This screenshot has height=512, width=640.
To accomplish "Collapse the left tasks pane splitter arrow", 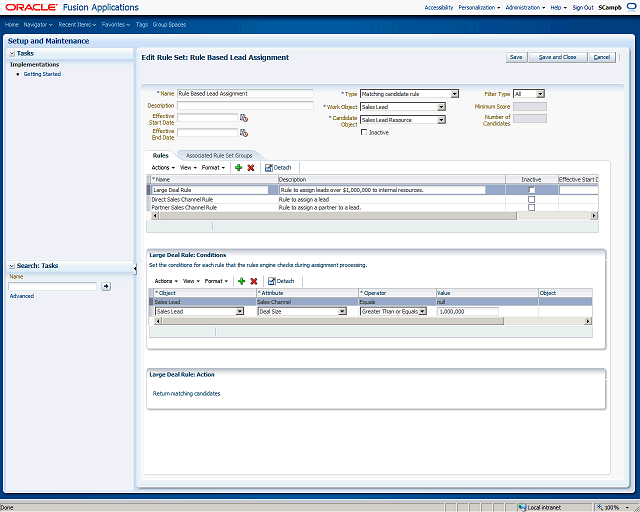I will pos(135,268).
